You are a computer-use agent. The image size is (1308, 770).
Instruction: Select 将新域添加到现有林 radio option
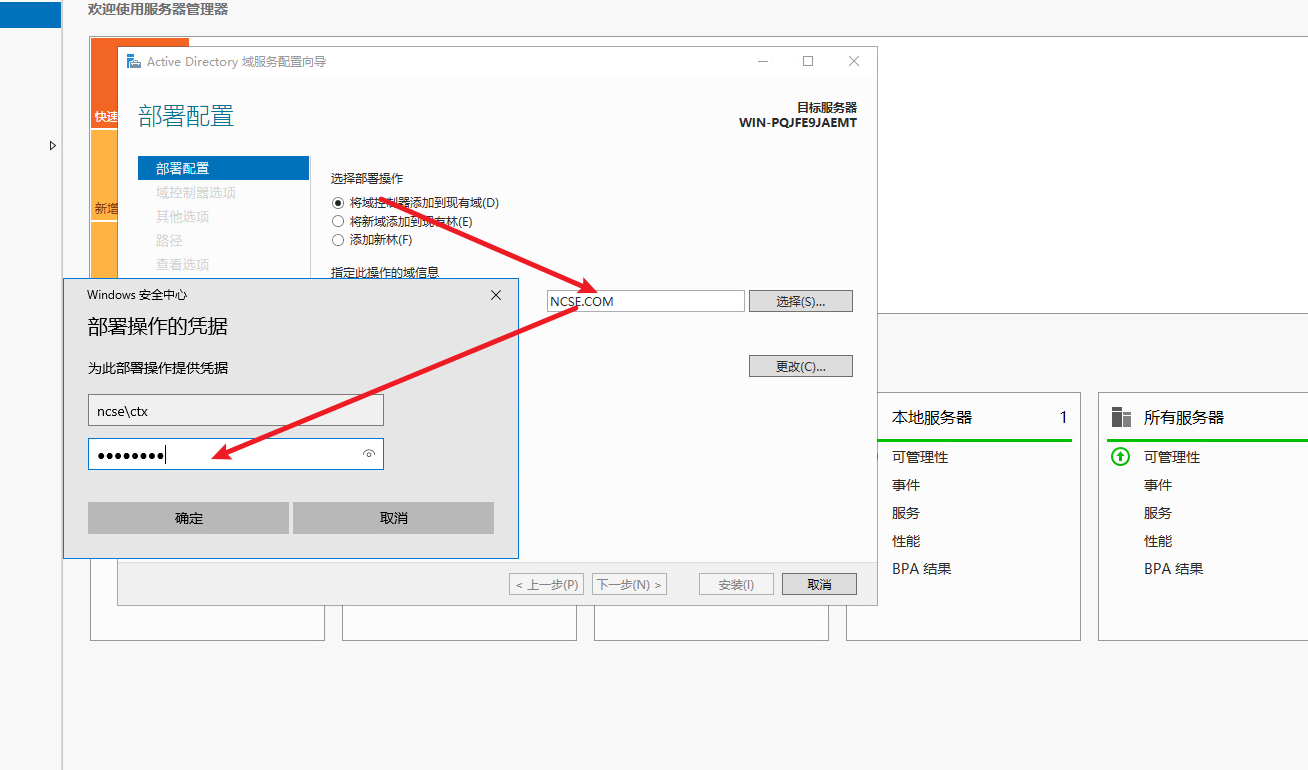coord(338,222)
